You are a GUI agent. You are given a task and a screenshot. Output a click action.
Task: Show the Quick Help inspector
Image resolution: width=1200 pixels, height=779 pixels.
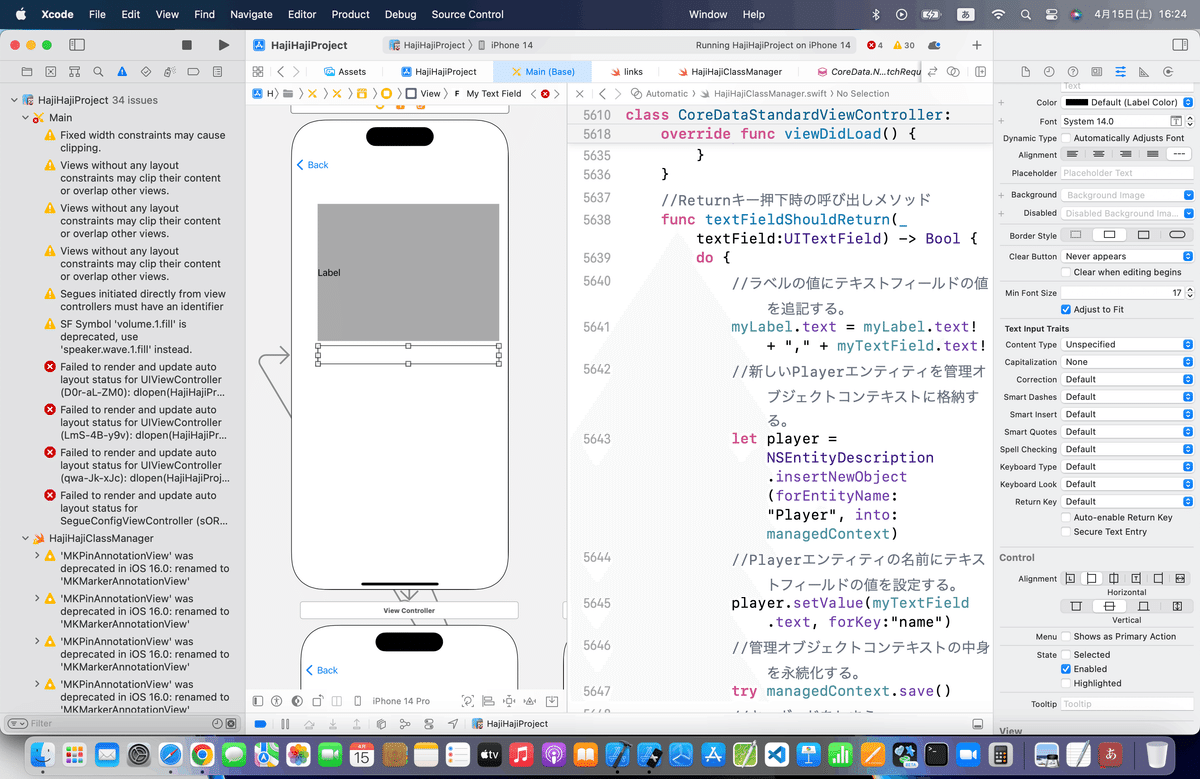(x=1072, y=72)
